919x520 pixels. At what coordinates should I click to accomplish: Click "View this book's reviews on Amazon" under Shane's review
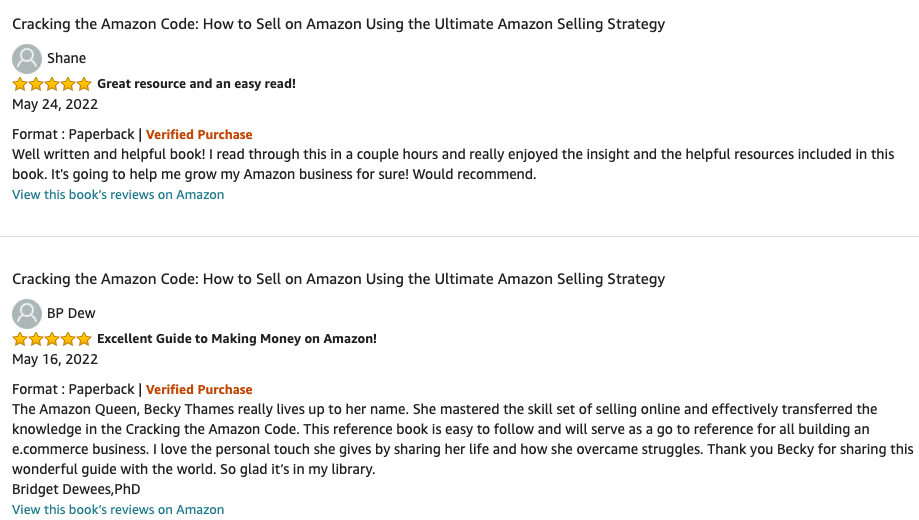point(118,195)
